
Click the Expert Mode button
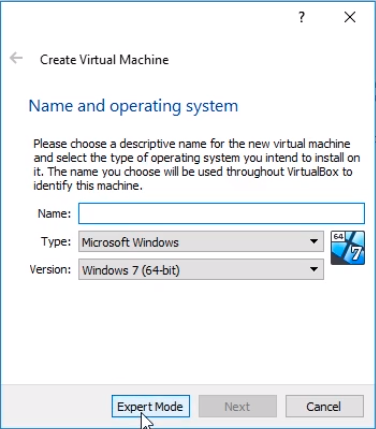151,406
